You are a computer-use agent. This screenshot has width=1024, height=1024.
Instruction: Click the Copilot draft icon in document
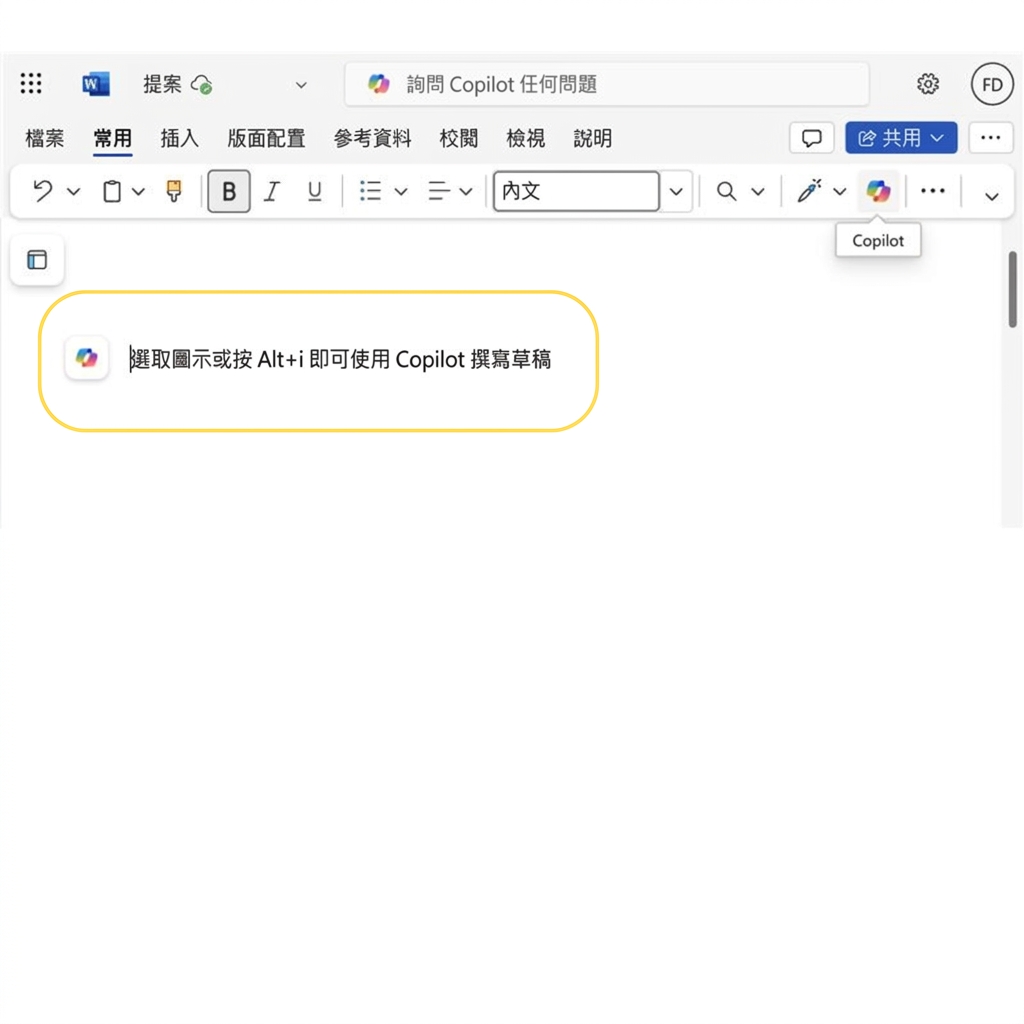[x=87, y=357]
